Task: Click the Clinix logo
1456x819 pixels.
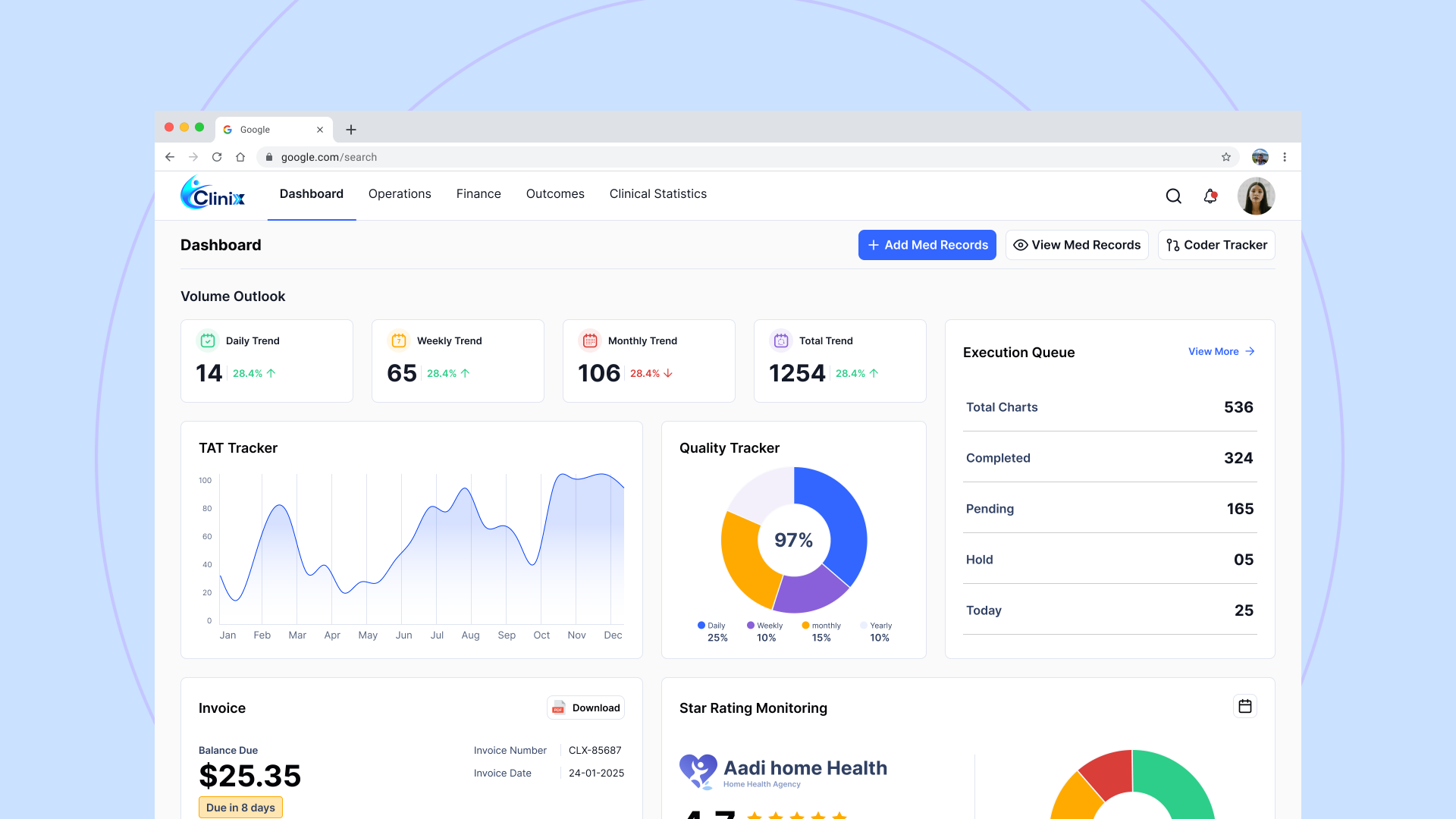Action: tap(213, 194)
